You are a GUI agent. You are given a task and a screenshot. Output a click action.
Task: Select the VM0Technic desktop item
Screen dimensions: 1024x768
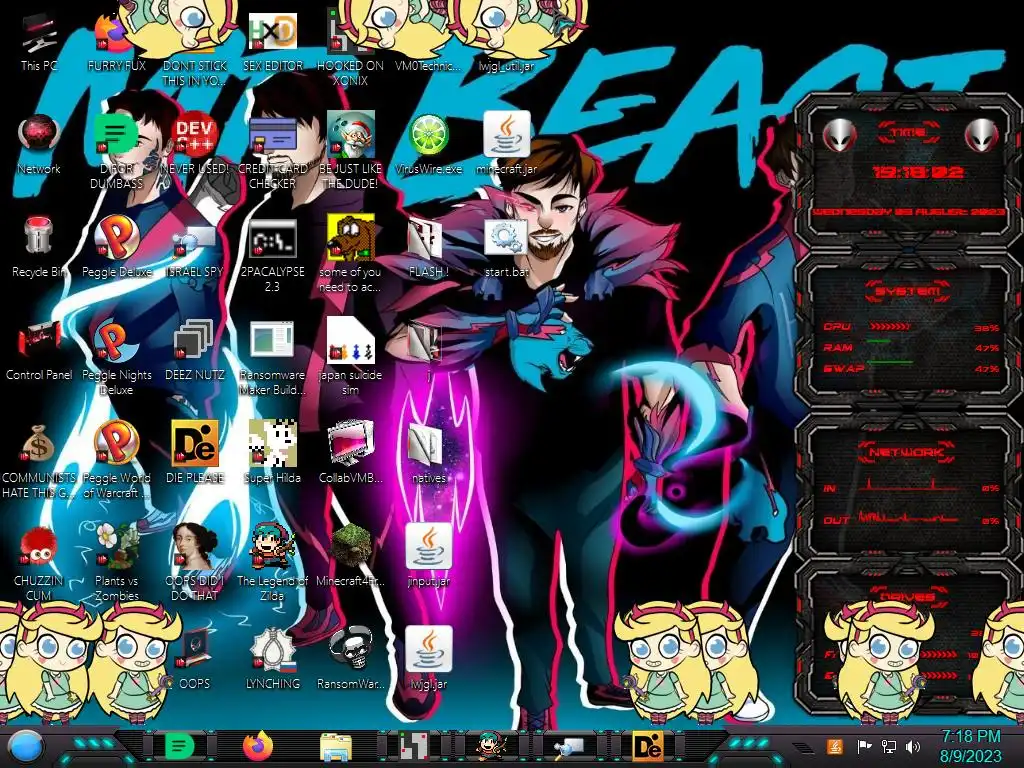[x=428, y=66]
